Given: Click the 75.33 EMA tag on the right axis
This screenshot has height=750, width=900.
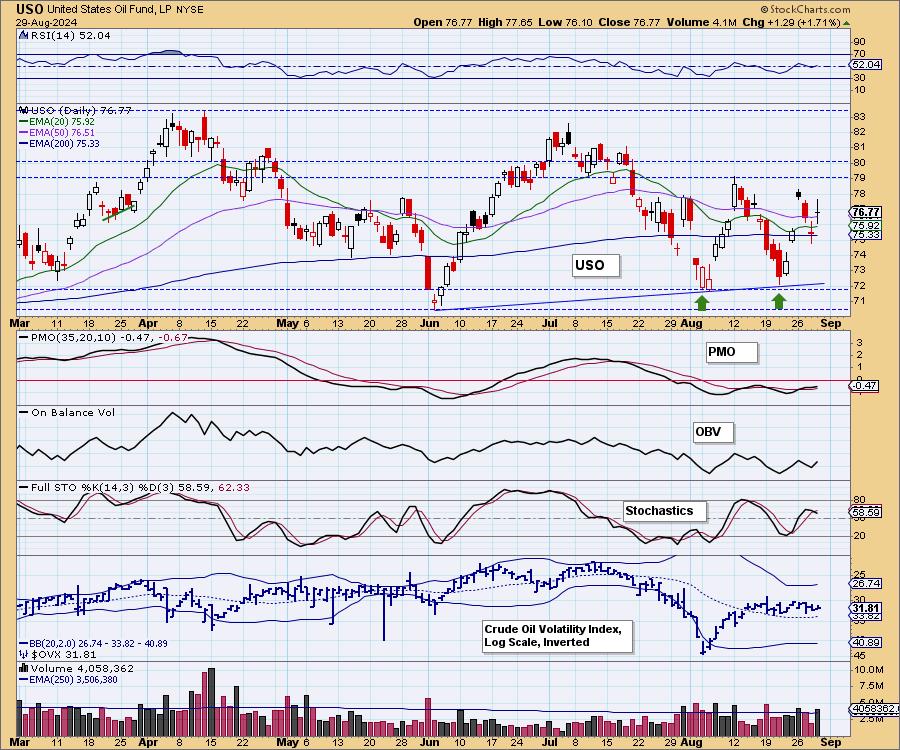Looking at the screenshot, I should 865,235.
